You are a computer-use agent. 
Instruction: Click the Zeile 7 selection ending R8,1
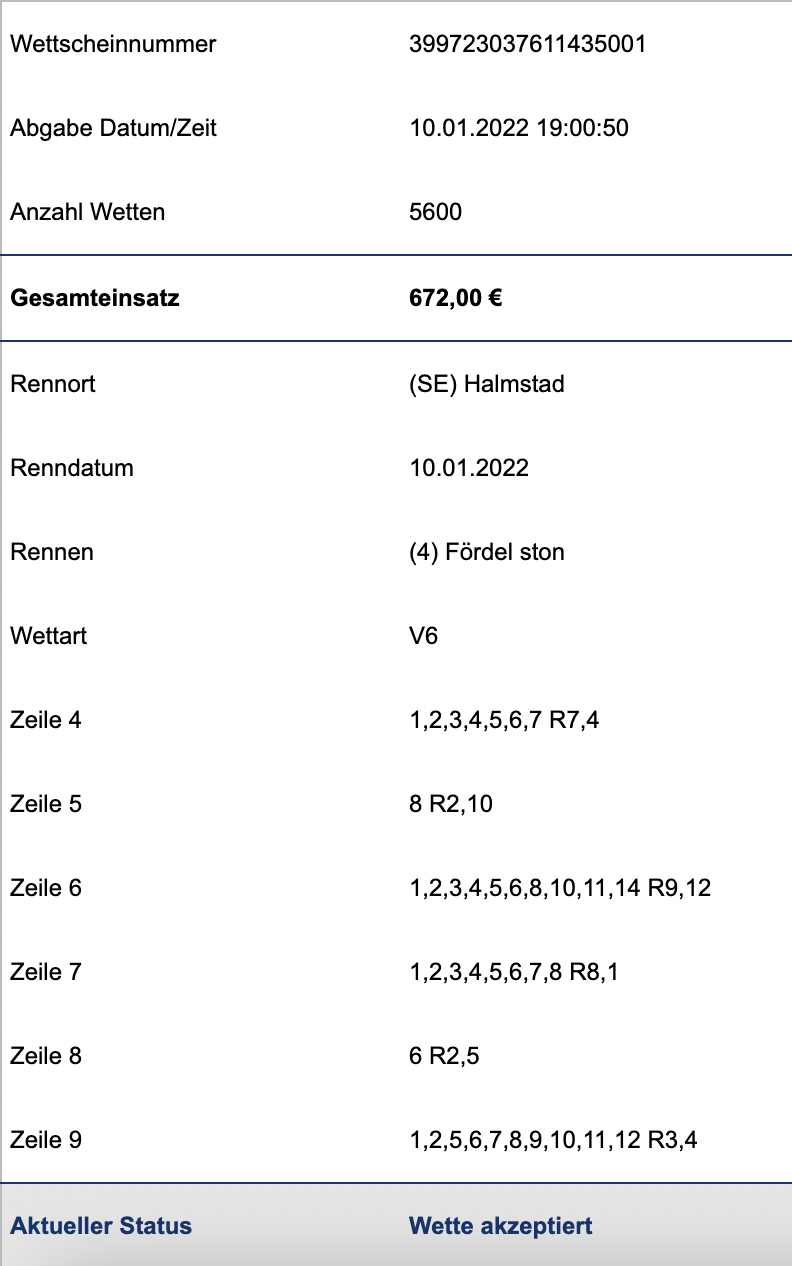(514, 972)
